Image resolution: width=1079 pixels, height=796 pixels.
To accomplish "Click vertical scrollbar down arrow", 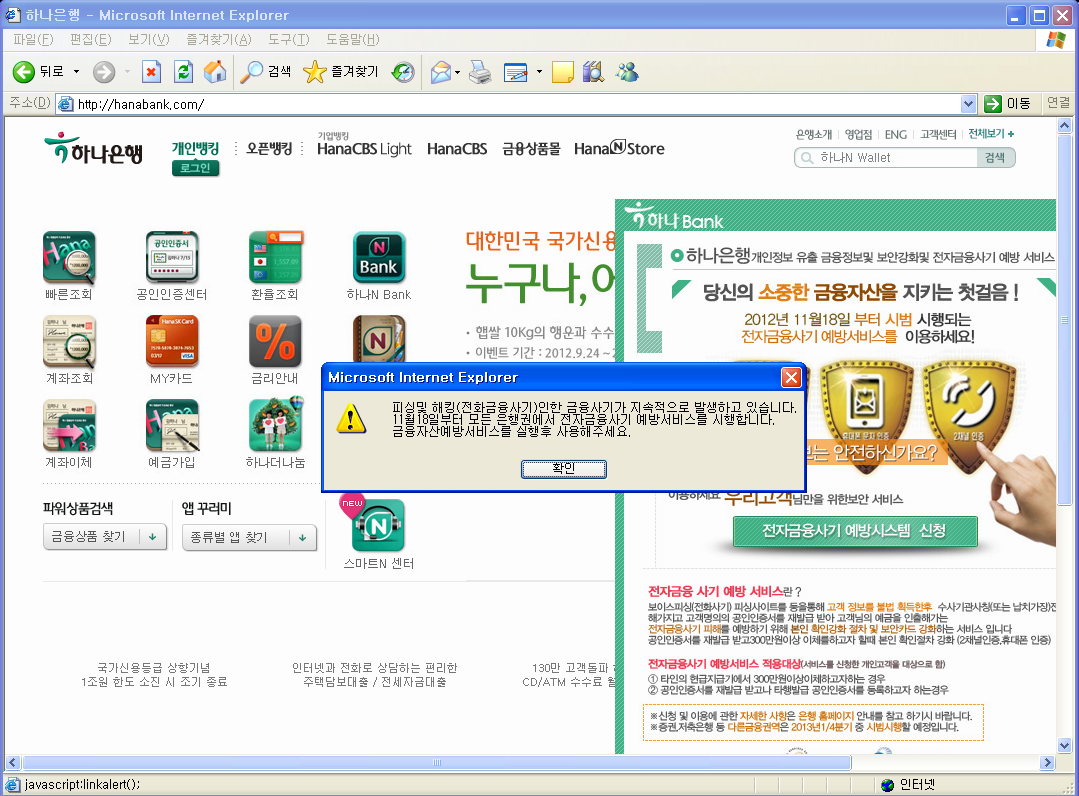I will (x=1064, y=745).
